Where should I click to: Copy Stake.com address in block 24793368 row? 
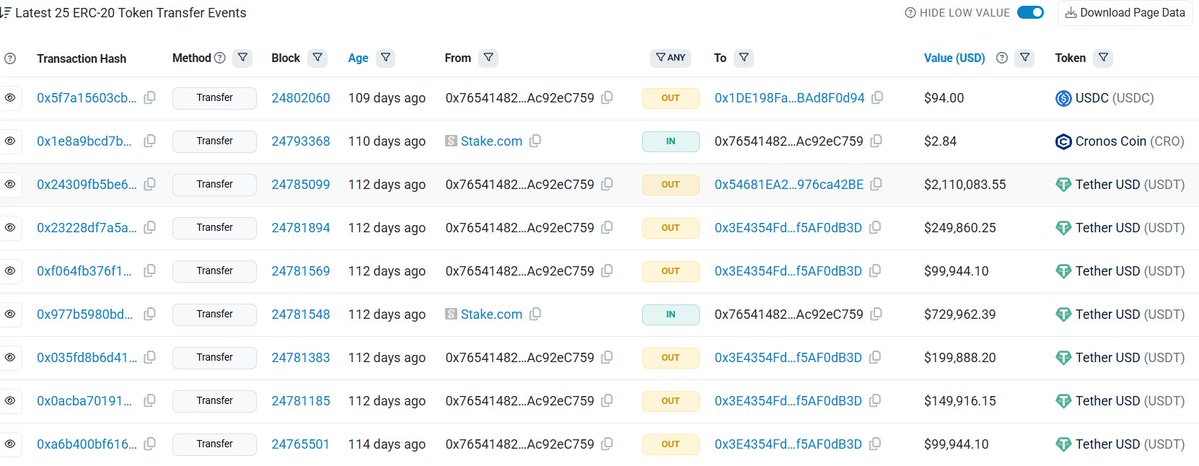tap(535, 141)
